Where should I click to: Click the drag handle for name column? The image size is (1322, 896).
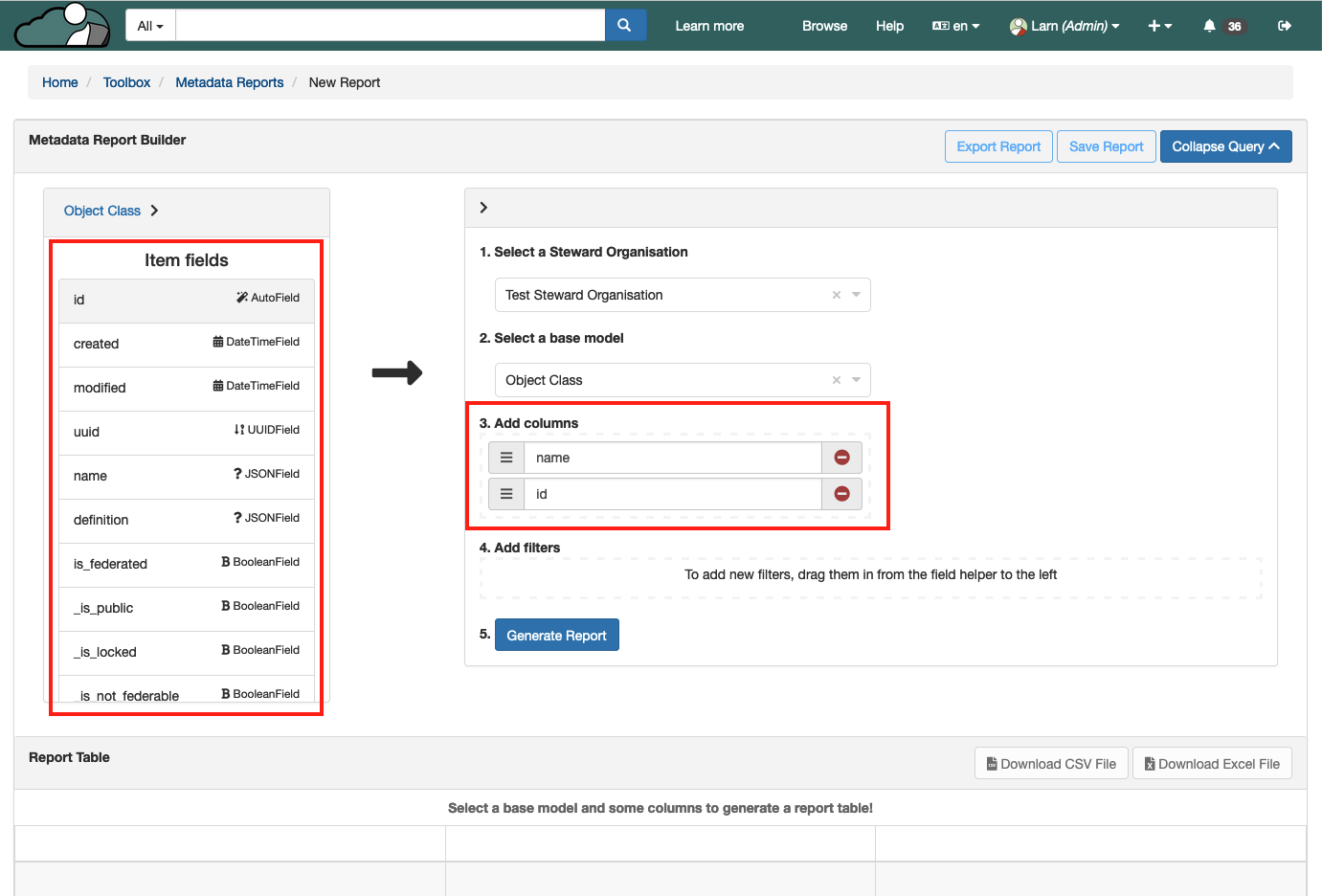(506, 458)
